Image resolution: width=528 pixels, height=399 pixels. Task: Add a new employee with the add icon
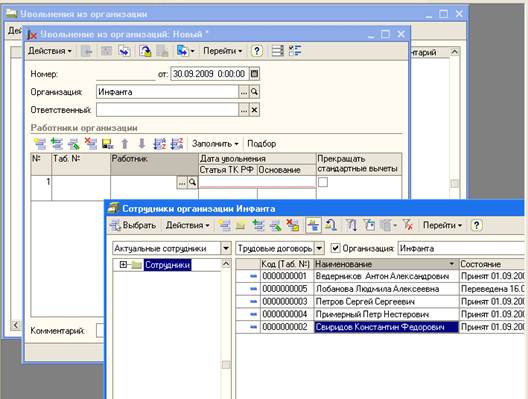(x=224, y=225)
